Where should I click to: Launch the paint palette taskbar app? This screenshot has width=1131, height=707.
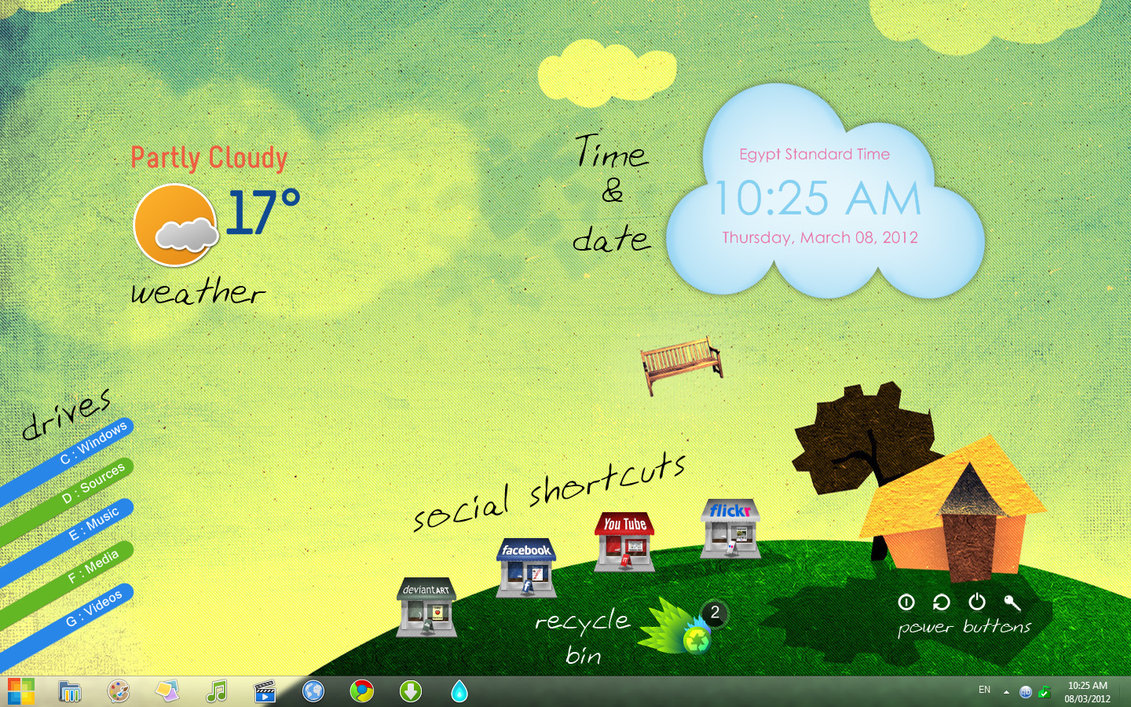pyautogui.click(x=118, y=691)
